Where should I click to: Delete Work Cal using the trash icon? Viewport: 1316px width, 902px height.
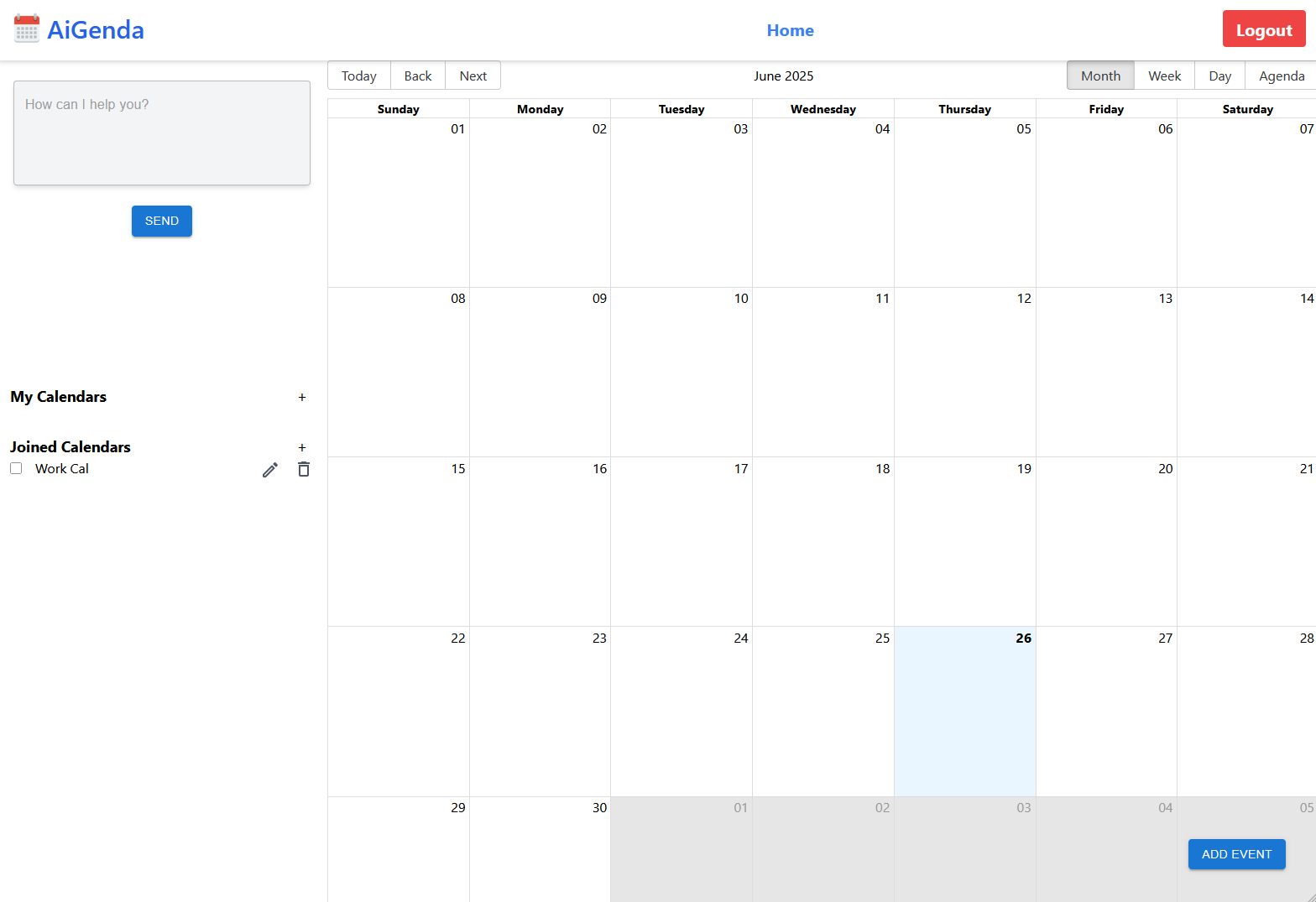coord(304,470)
